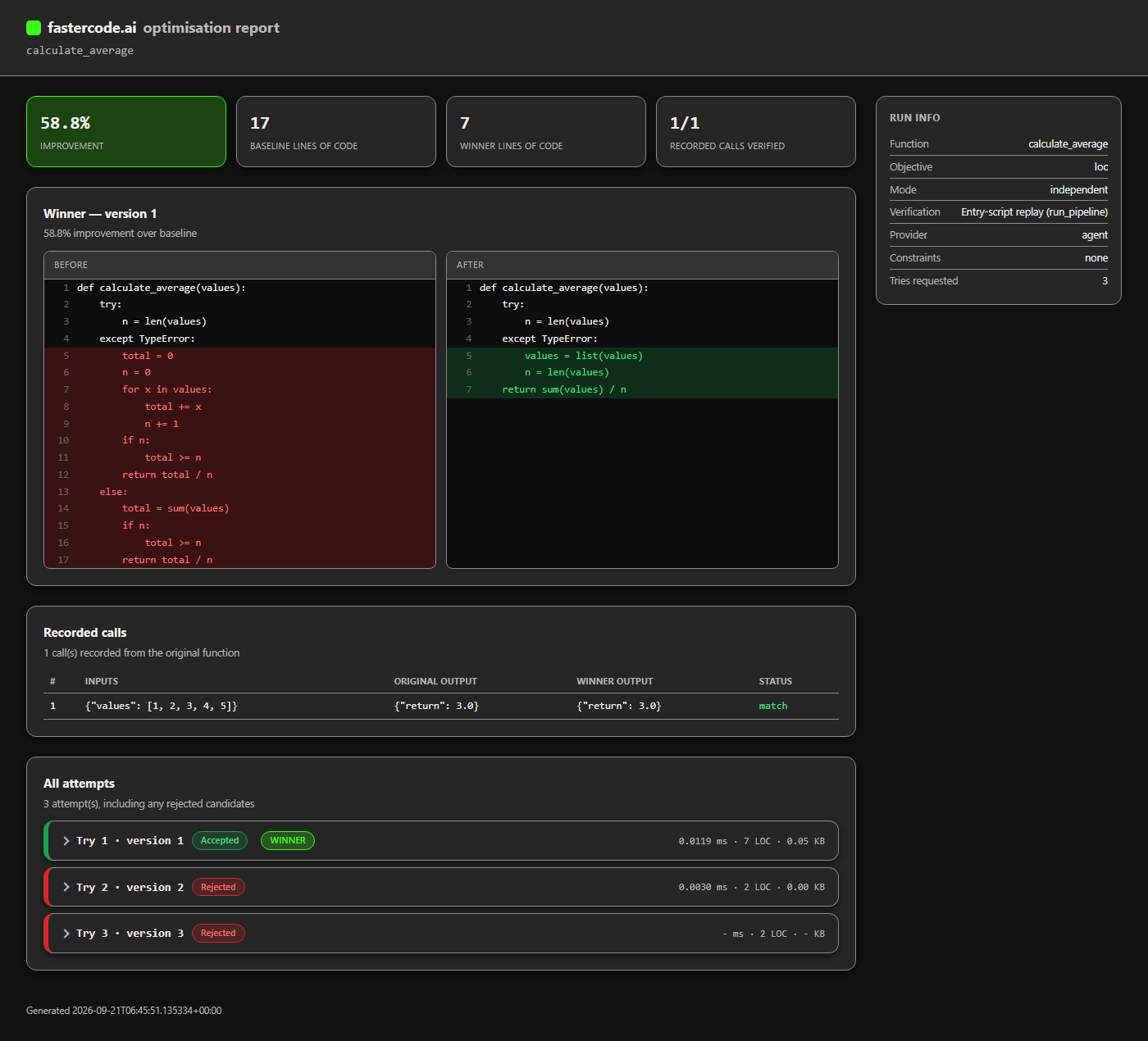
Task: Select the 17 baseline lines of code card
Action: 336,132
